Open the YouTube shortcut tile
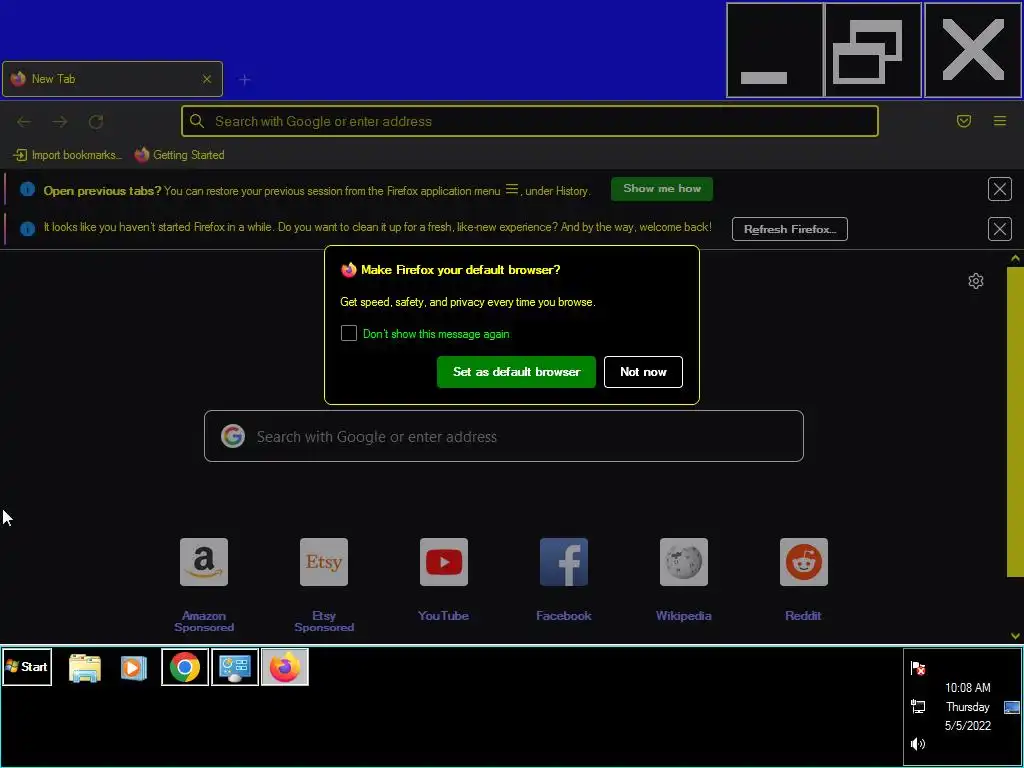Image resolution: width=1024 pixels, height=768 pixels. [x=444, y=562]
